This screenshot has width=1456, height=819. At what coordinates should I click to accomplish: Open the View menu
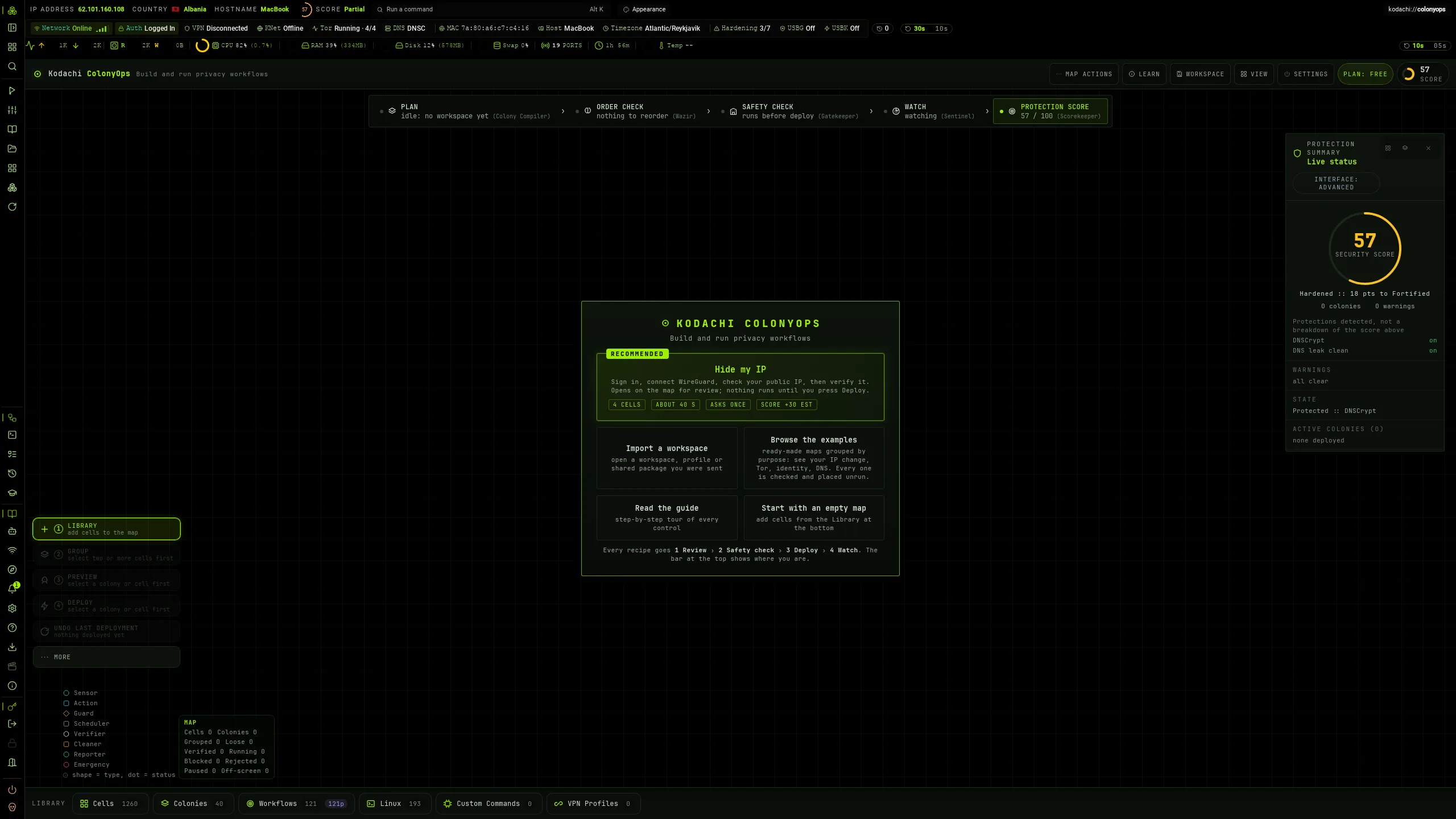[1254, 74]
